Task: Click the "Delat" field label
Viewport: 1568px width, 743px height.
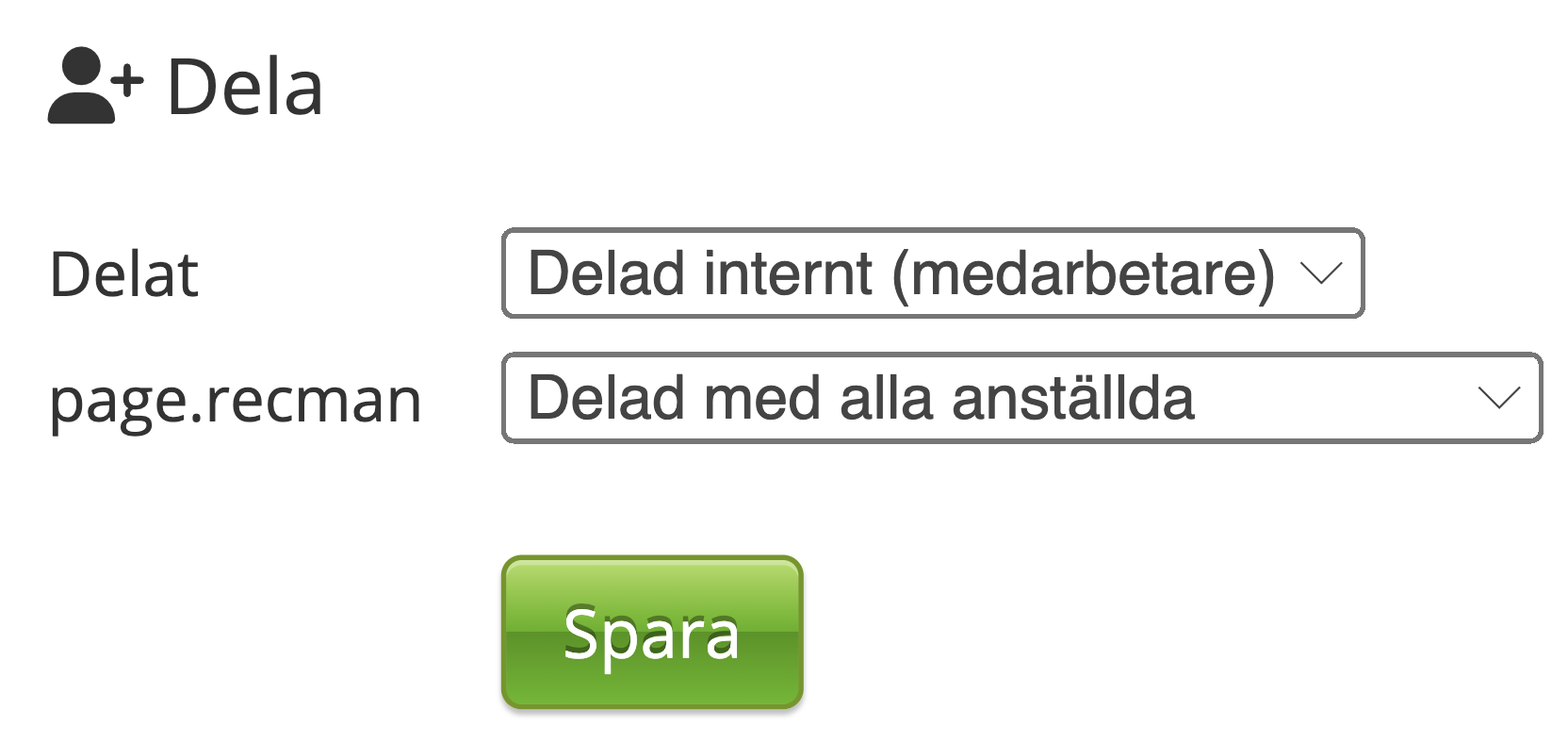Action: tap(123, 274)
